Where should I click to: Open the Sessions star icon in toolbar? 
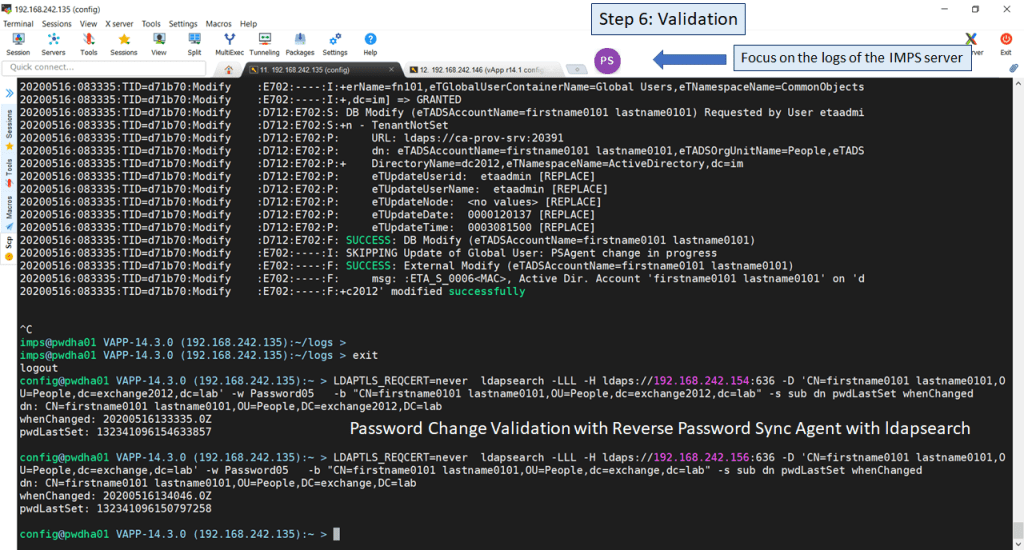(x=124, y=42)
